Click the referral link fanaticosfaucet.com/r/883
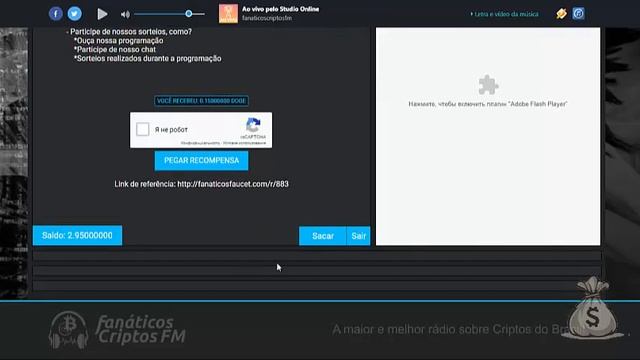This screenshot has height=360, width=640. [x=233, y=184]
